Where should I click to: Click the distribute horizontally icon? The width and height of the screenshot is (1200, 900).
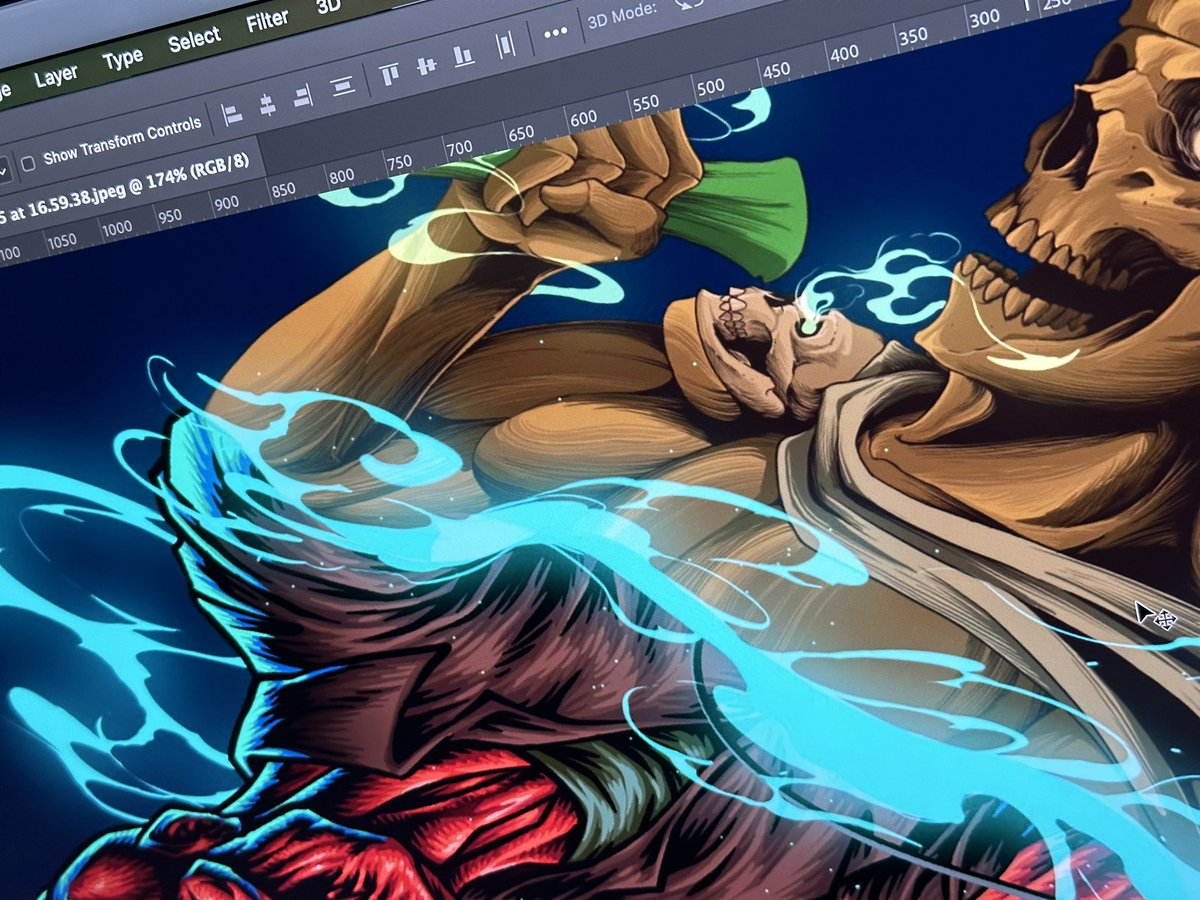pos(506,45)
